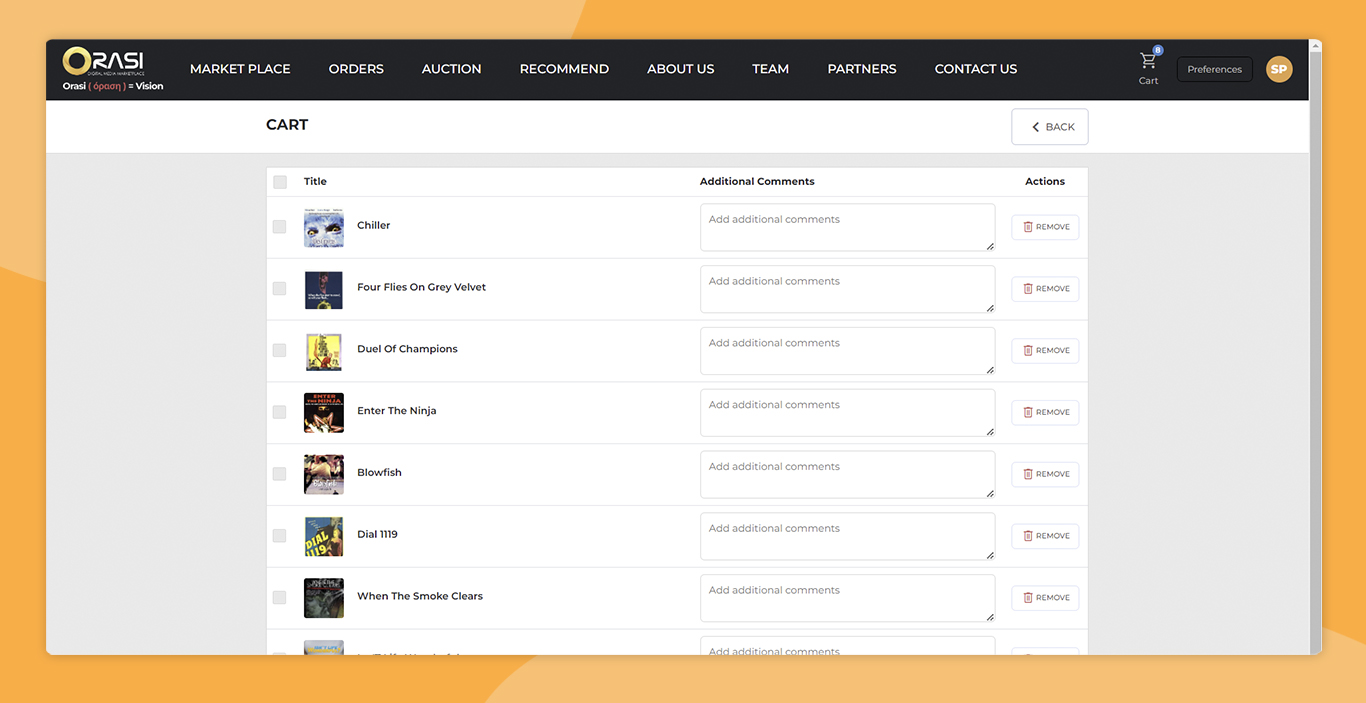The width and height of the screenshot is (1366, 703).
Task: Click the When The Smoke Clears title
Action: [420, 597]
